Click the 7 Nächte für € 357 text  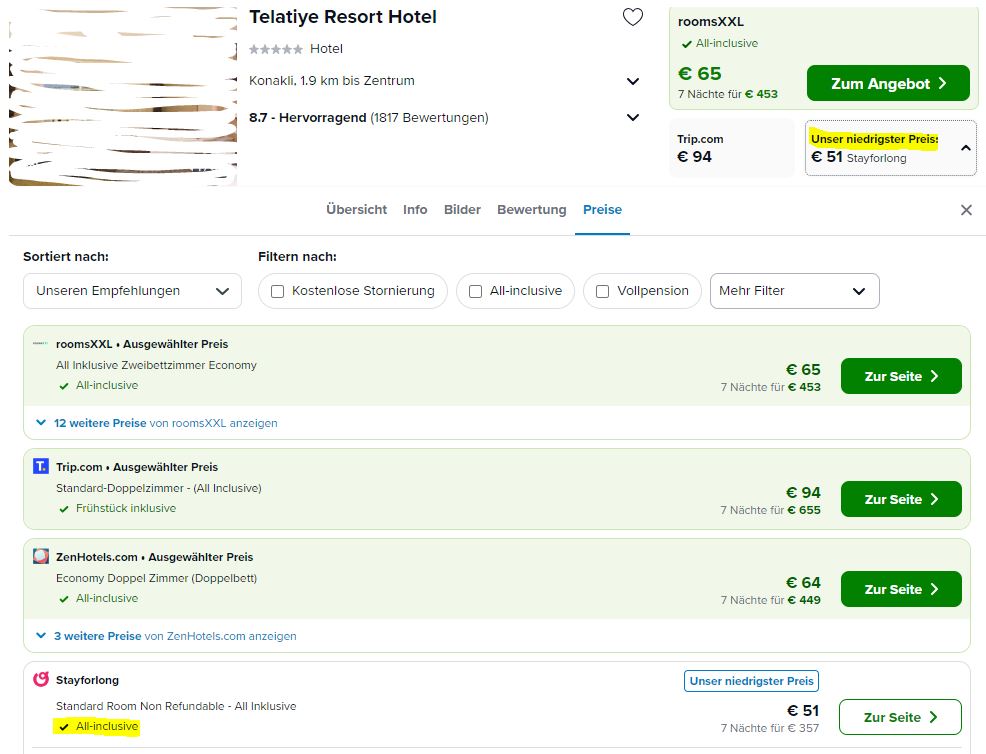tap(770, 728)
